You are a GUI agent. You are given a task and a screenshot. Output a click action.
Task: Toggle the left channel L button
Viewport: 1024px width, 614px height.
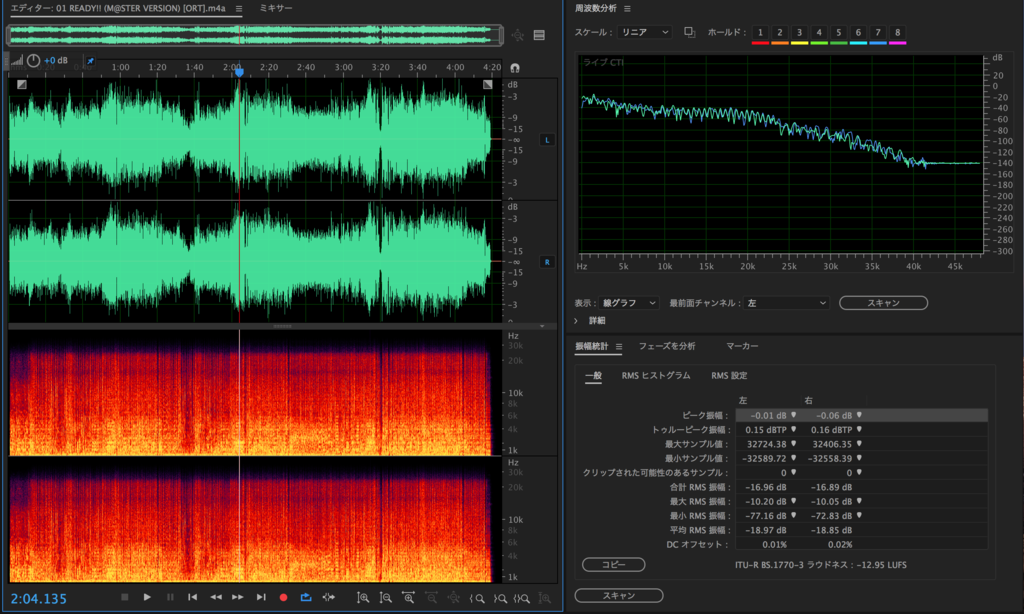click(x=547, y=140)
